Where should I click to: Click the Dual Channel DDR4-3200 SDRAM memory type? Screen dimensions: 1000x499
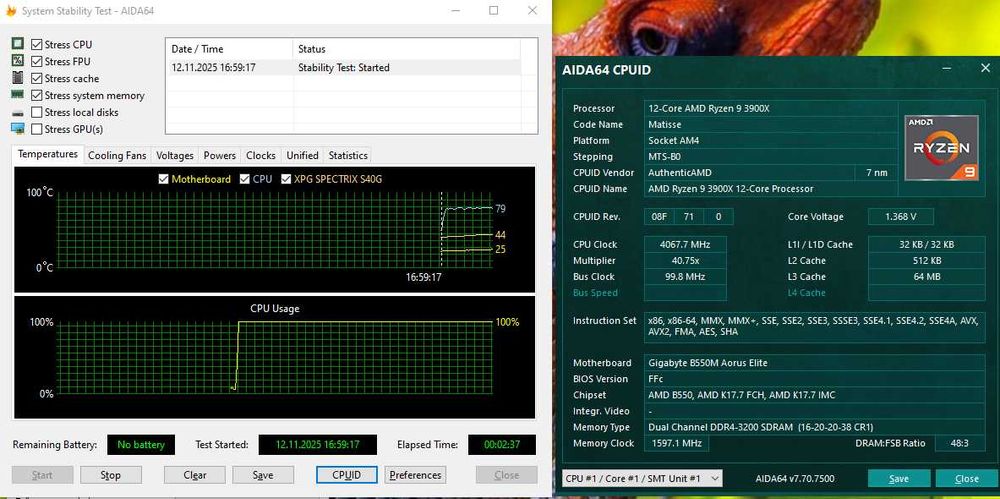[814, 427]
